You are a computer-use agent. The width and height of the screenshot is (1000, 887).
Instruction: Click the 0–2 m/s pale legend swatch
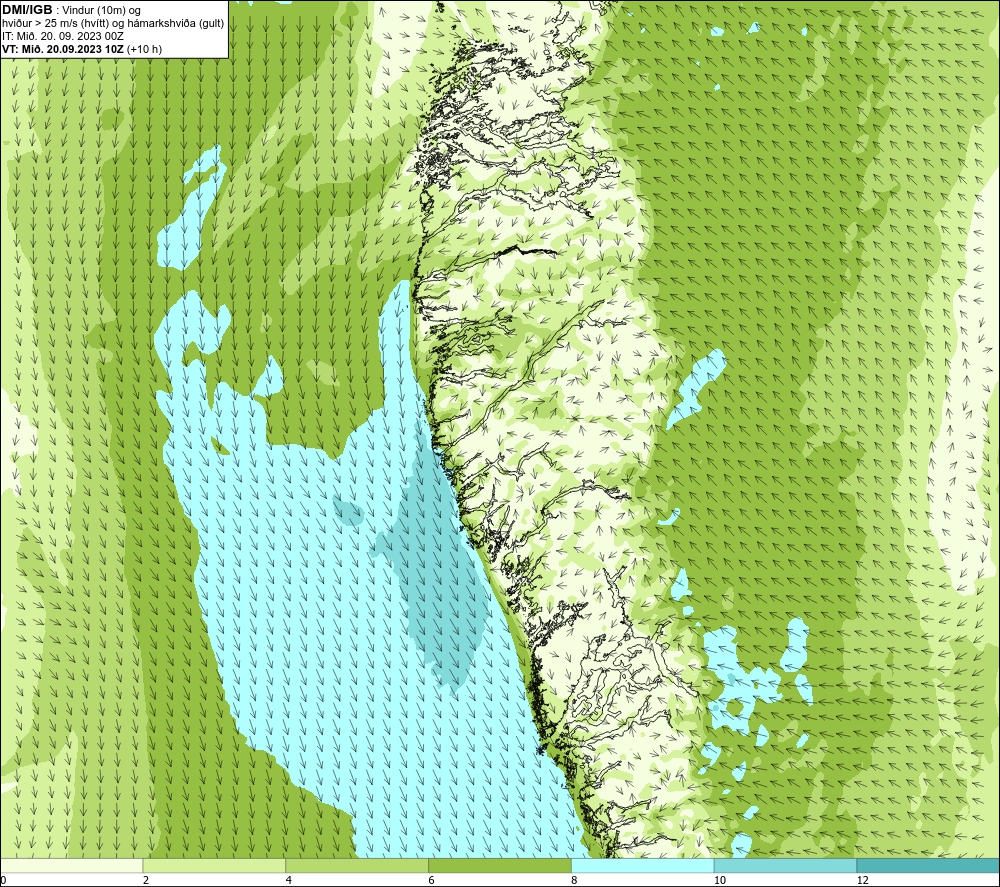(71, 865)
